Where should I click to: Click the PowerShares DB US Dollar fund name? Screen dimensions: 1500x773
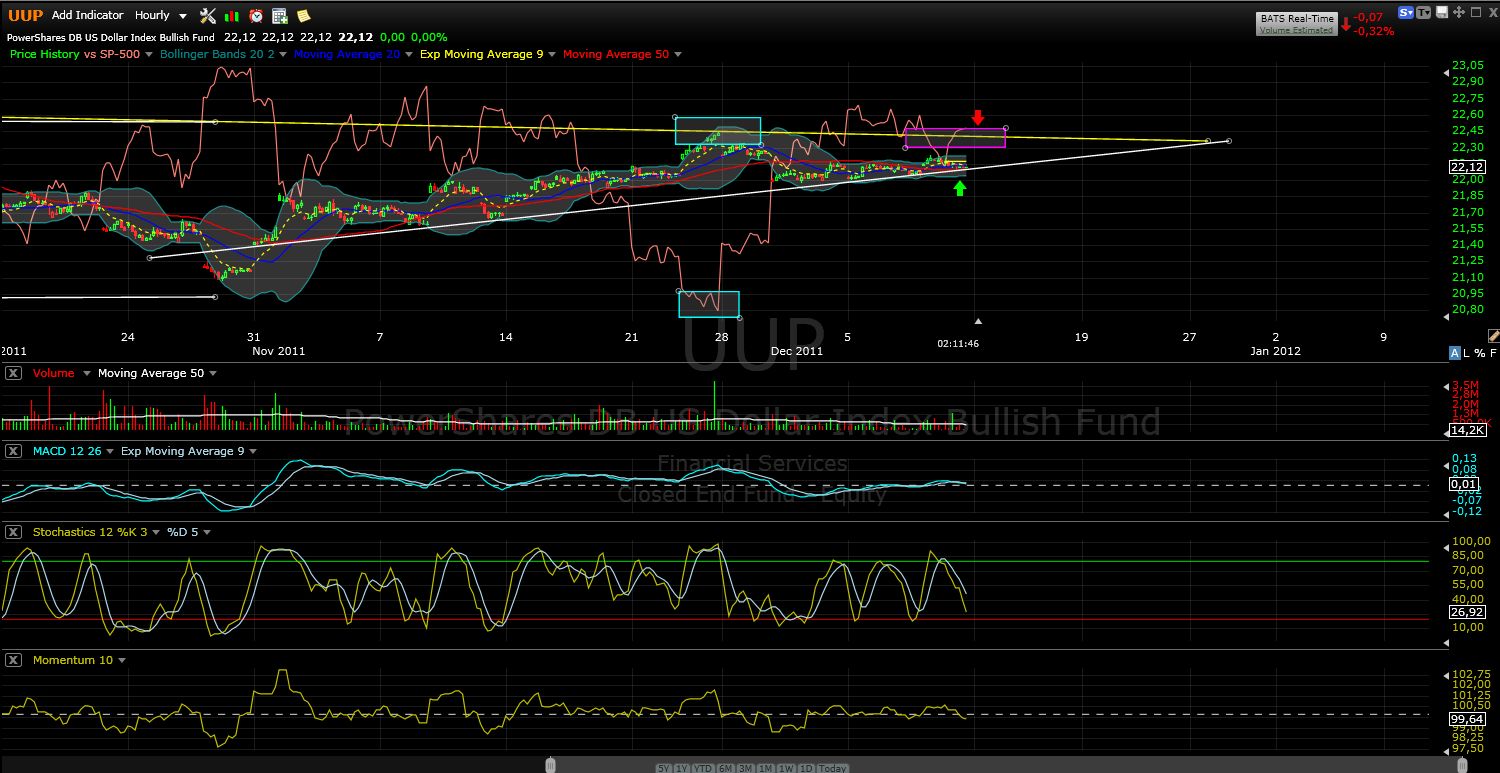pyautogui.click(x=111, y=37)
